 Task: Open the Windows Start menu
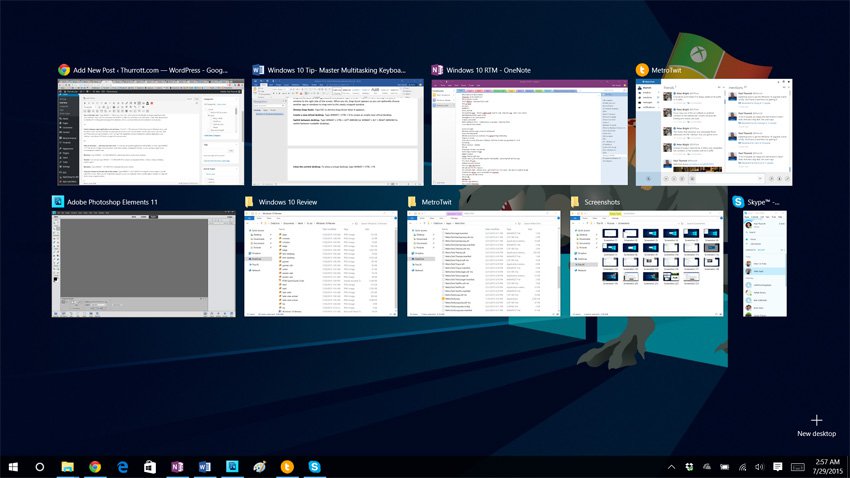tap(13, 467)
